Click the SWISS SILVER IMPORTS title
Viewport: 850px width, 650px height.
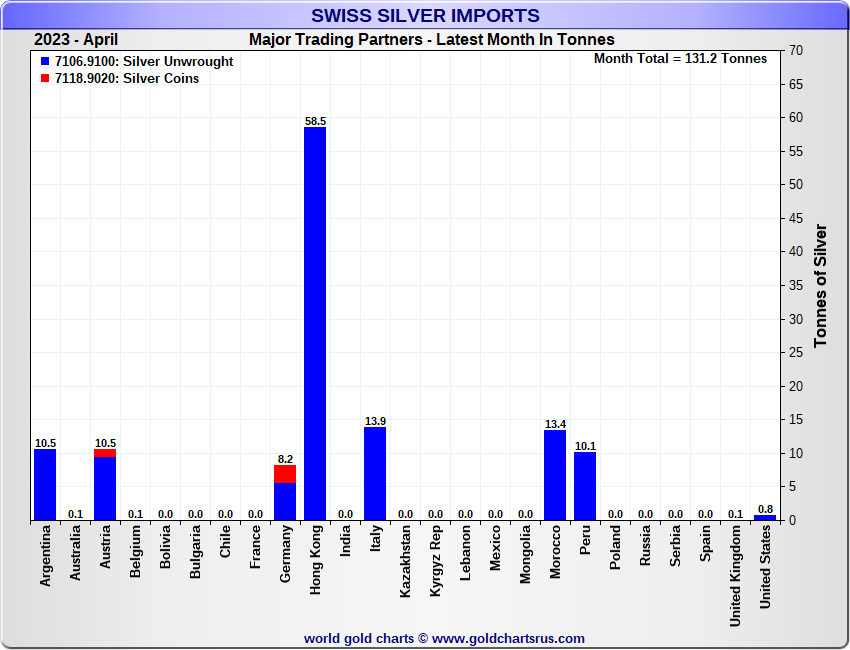425,16
